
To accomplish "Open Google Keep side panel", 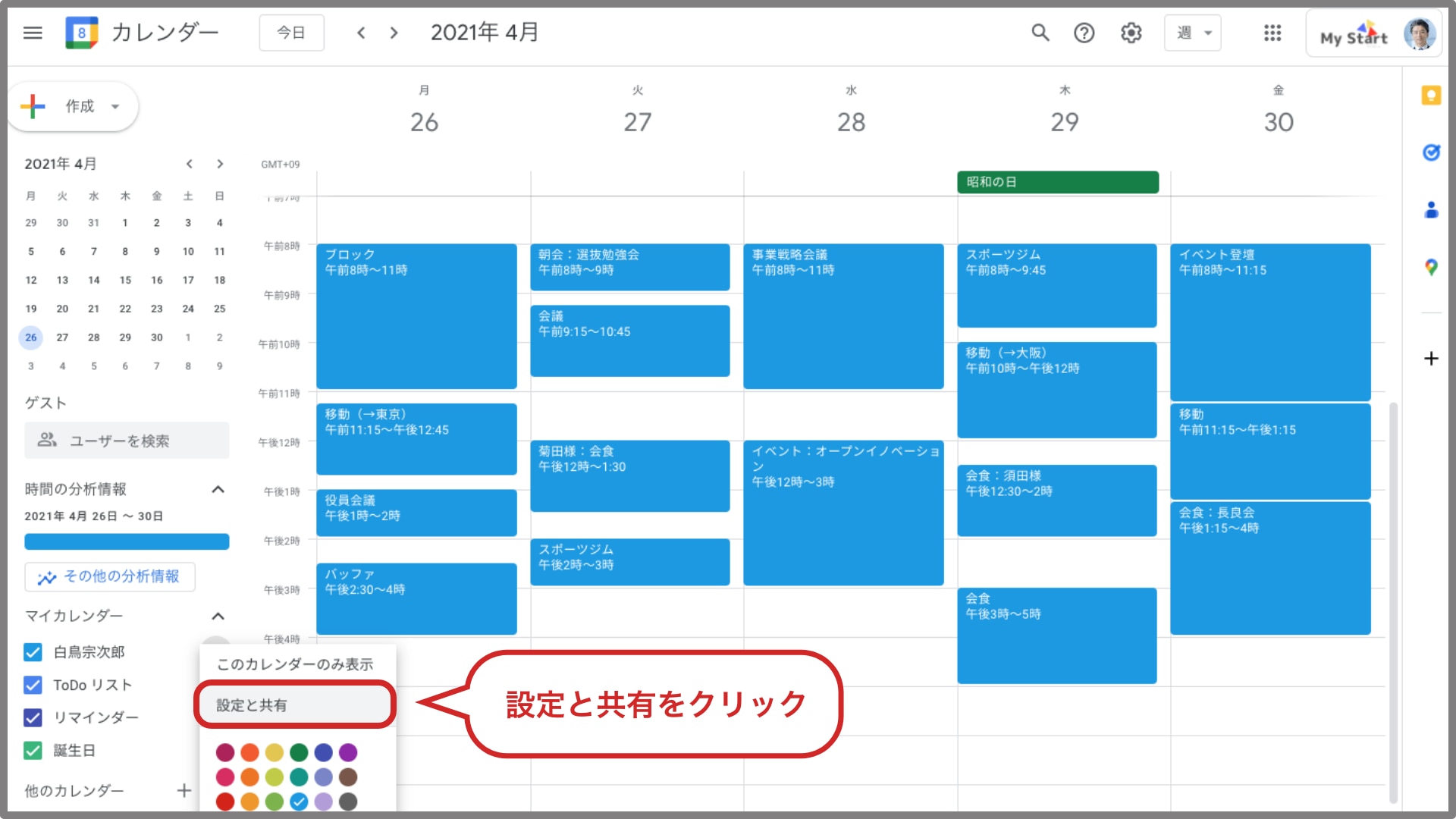I will pyautogui.click(x=1431, y=96).
